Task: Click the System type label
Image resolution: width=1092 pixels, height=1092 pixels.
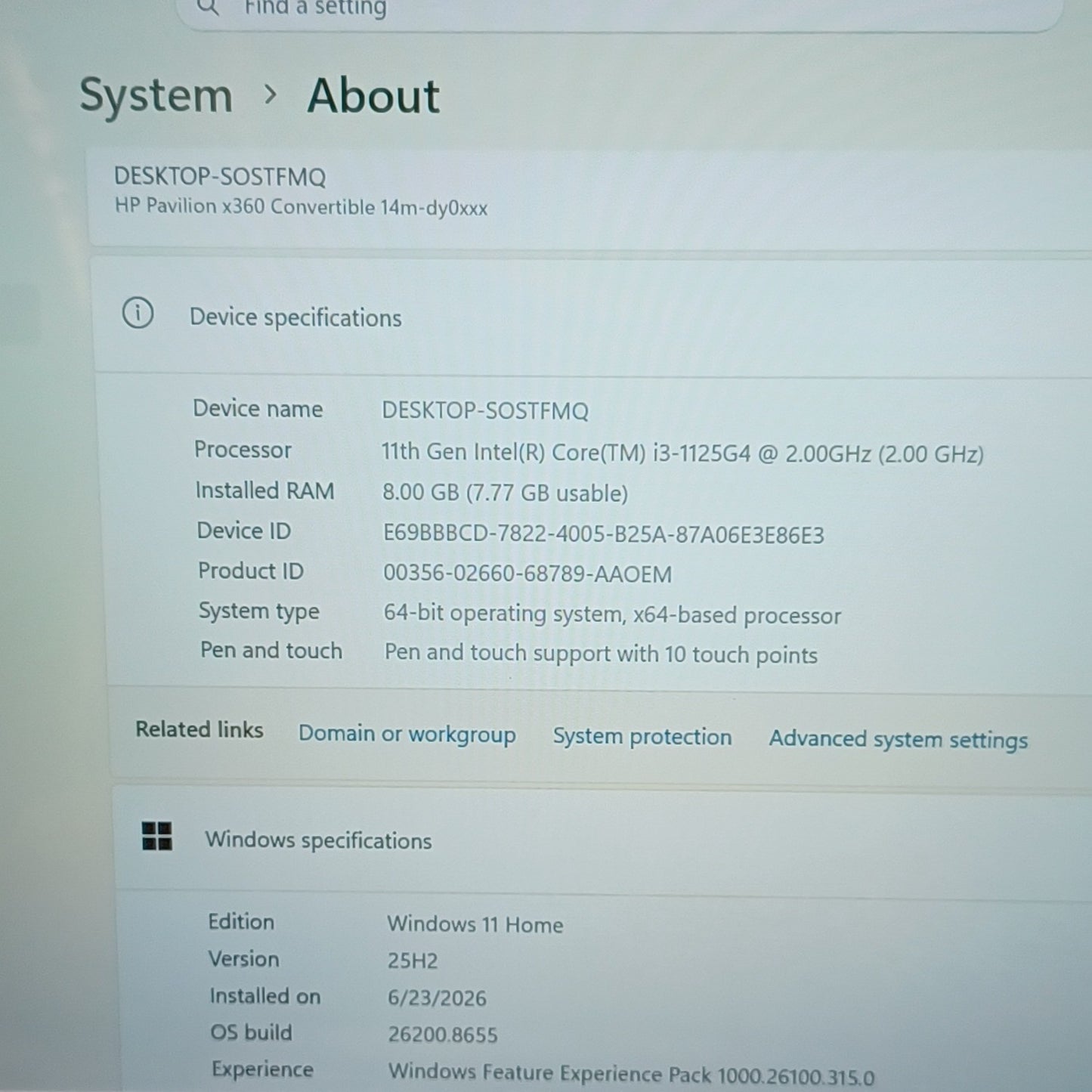Action: (259, 611)
